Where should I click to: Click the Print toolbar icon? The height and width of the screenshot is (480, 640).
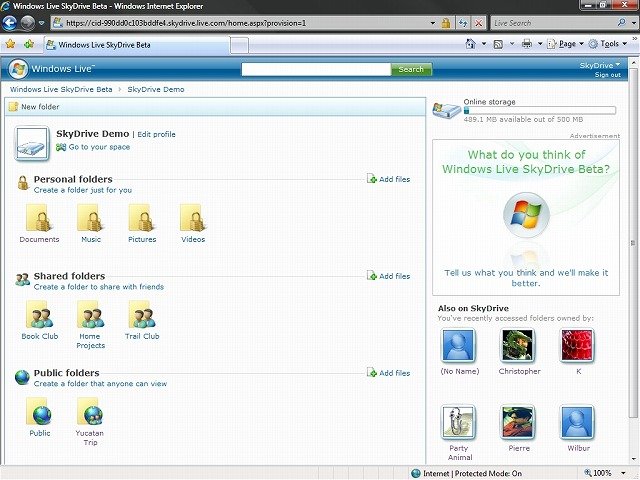pyautogui.click(x=527, y=44)
